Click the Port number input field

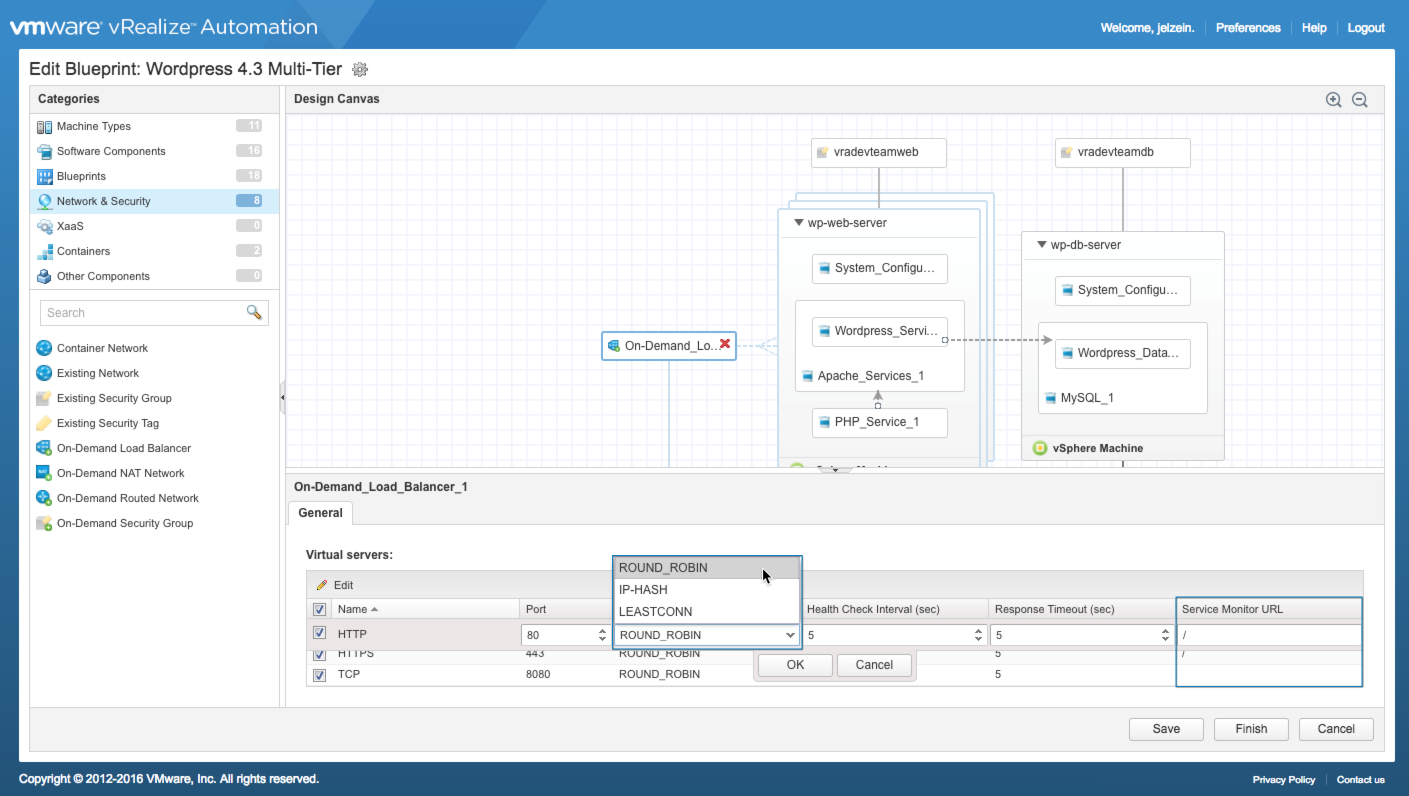(x=558, y=635)
